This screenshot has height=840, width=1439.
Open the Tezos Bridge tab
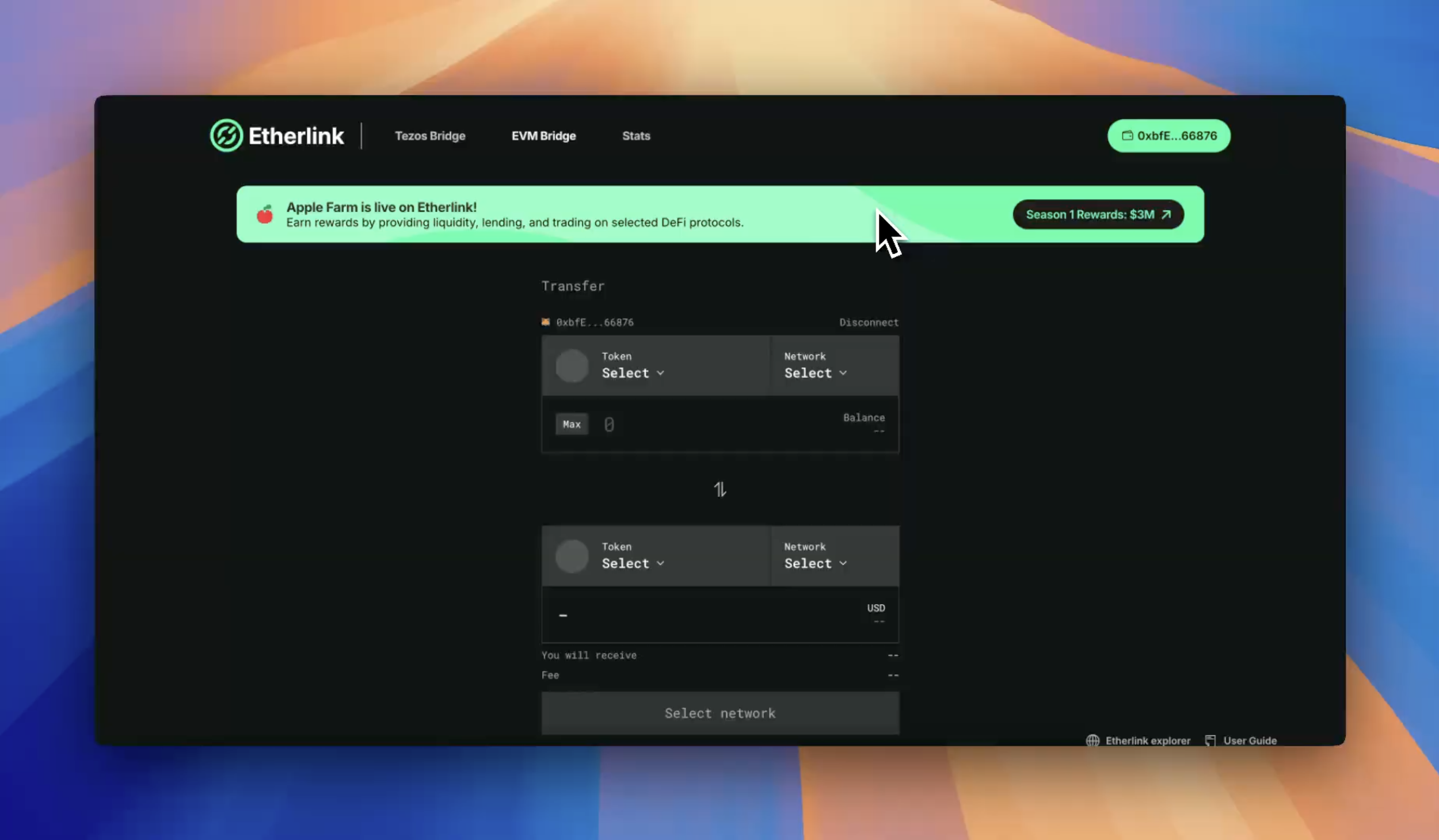430,136
